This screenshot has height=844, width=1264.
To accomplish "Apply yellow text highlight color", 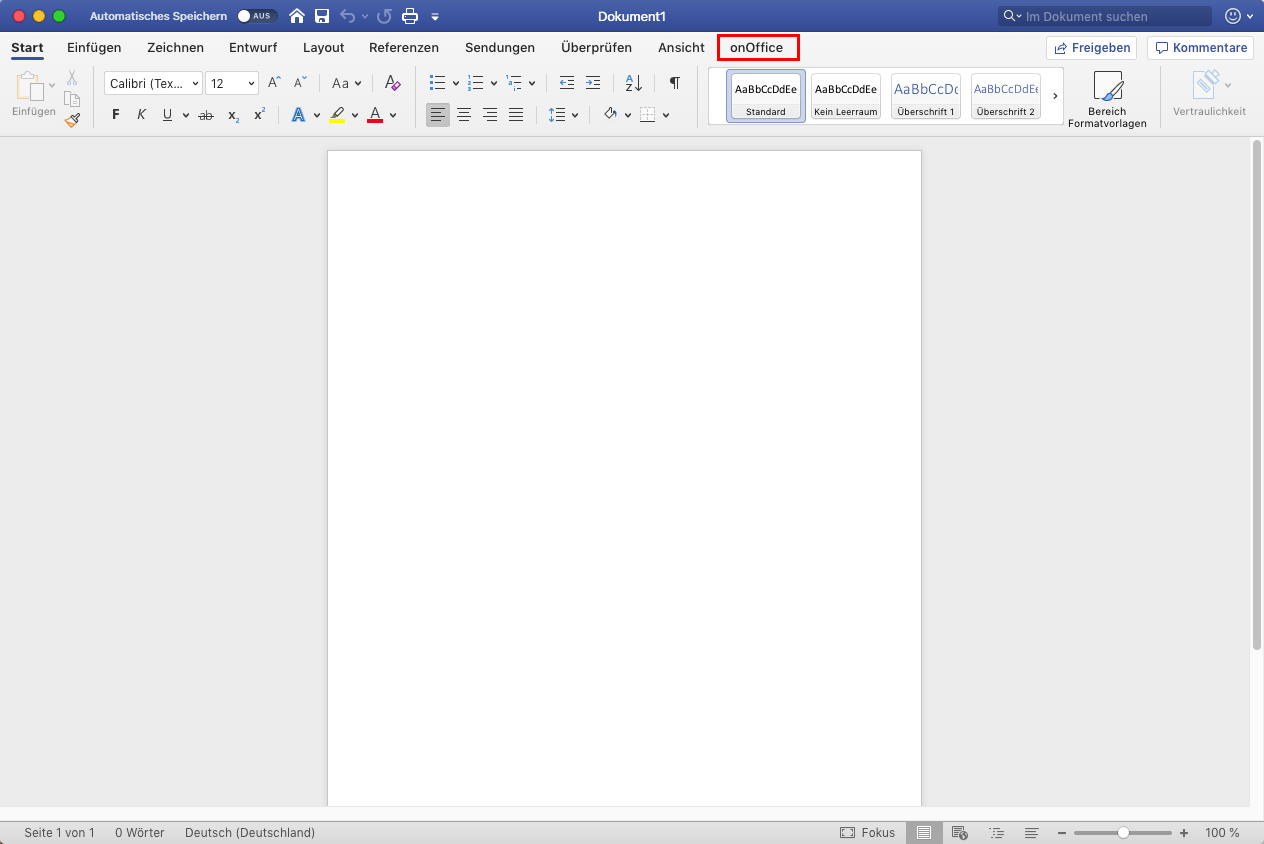I will (337, 115).
